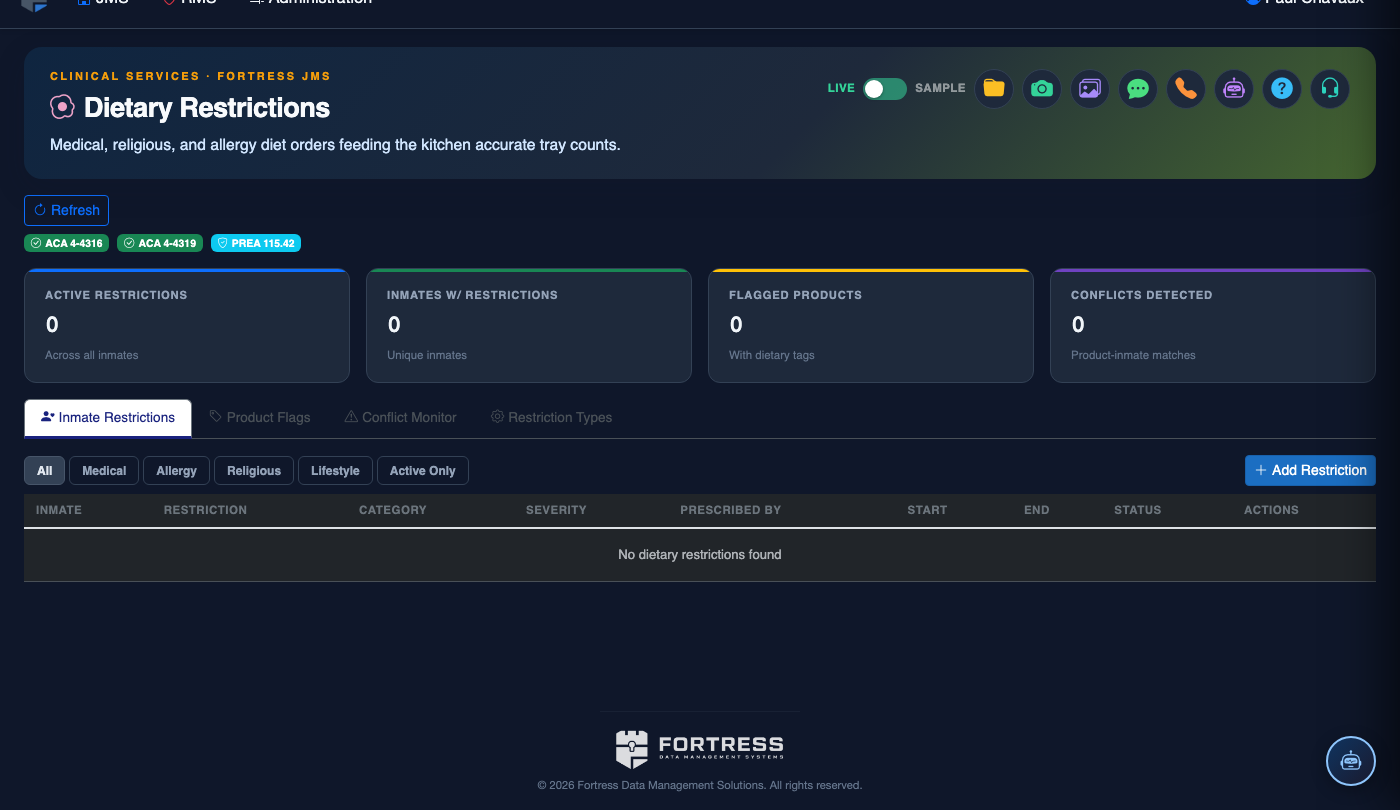The image size is (1400, 810).
Task: Toggle the Live/Sample data switch
Action: point(885,88)
